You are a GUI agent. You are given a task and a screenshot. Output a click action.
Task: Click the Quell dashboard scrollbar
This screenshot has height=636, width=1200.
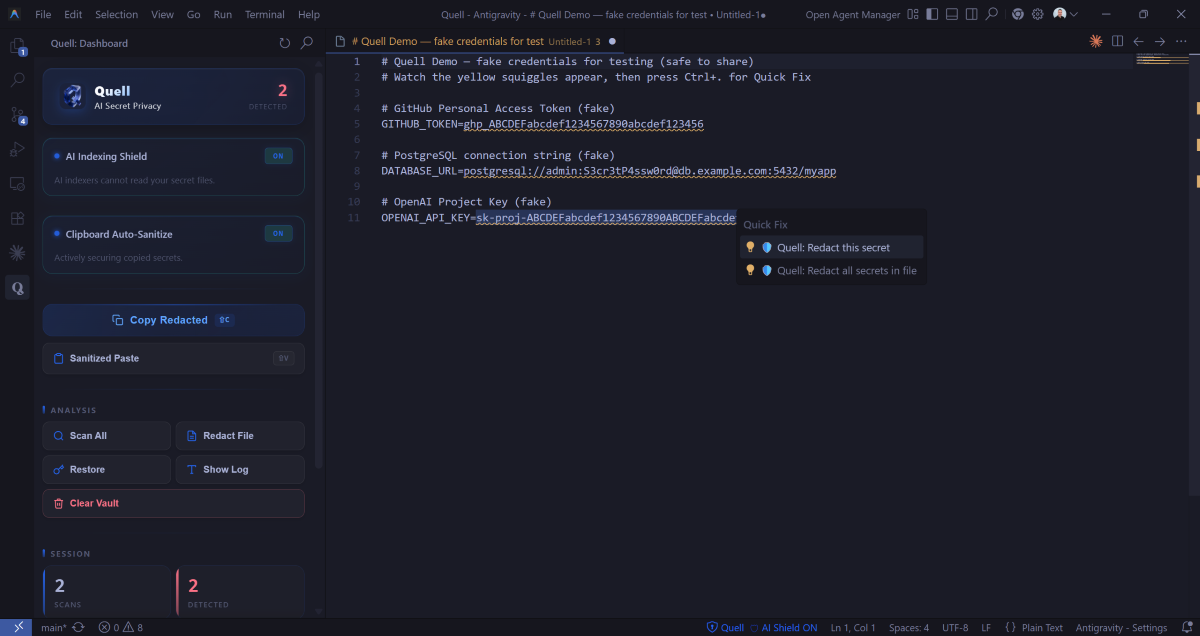click(319, 270)
